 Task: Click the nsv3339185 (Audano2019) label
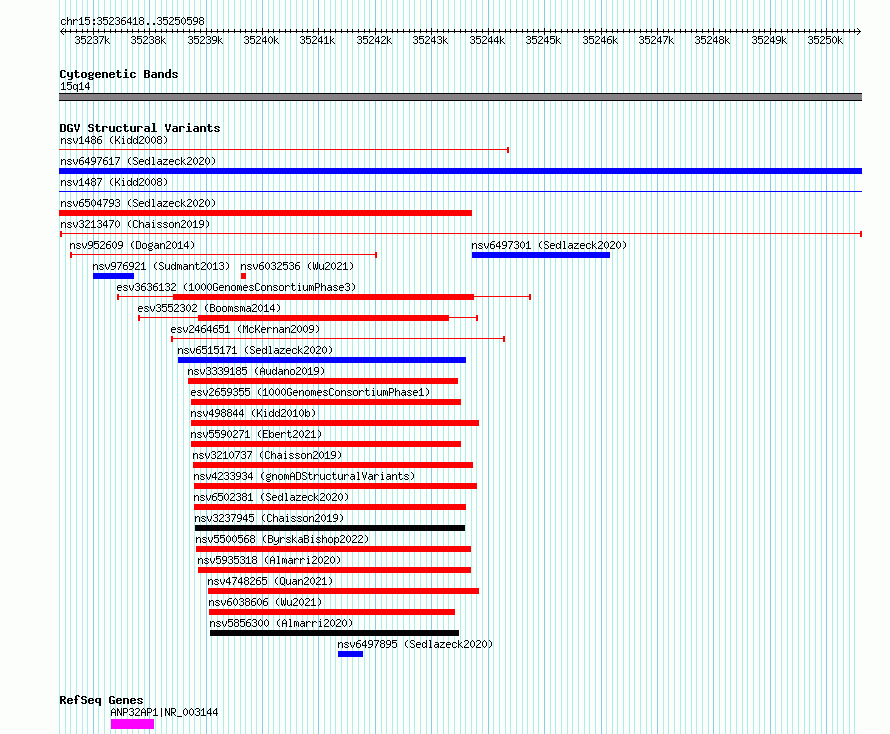click(x=256, y=371)
